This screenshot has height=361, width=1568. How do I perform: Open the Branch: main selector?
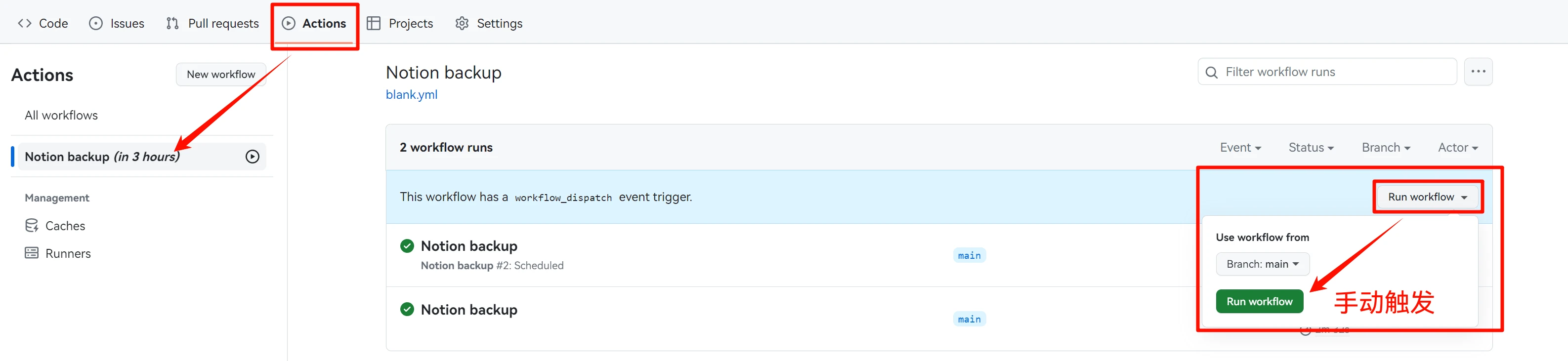click(x=1262, y=264)
